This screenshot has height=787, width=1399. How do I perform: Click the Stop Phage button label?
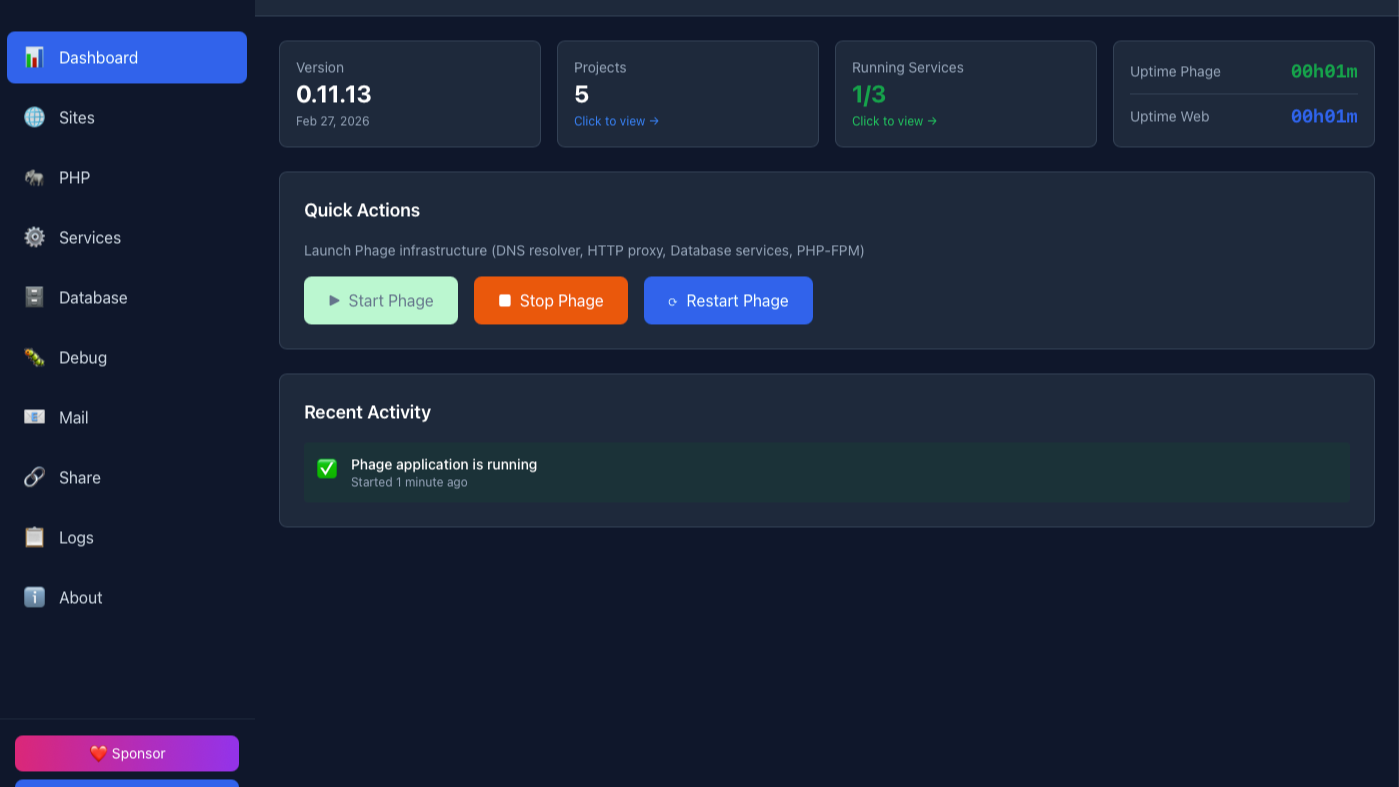(562, 300)
